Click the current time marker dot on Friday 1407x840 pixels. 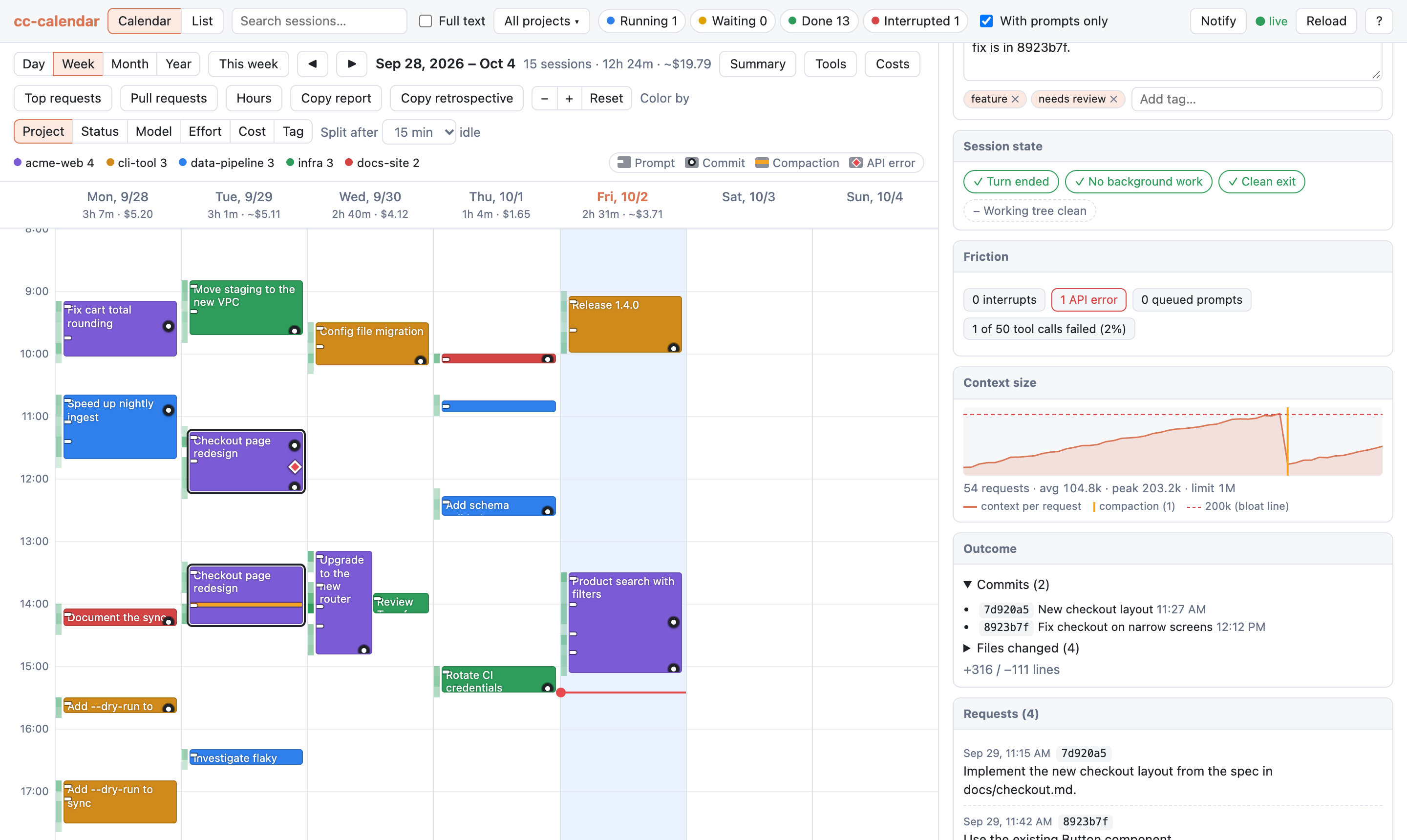[560, 692]
